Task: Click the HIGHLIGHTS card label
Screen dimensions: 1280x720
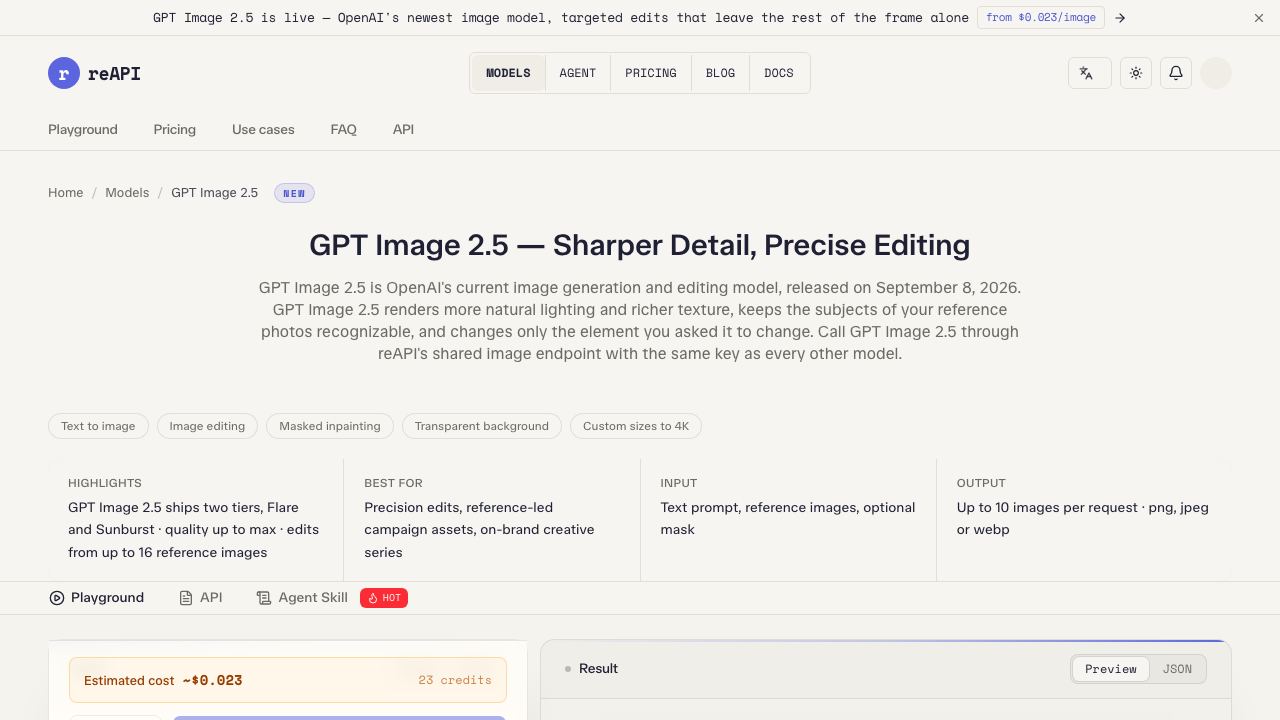Action: (x=105, y=483)
